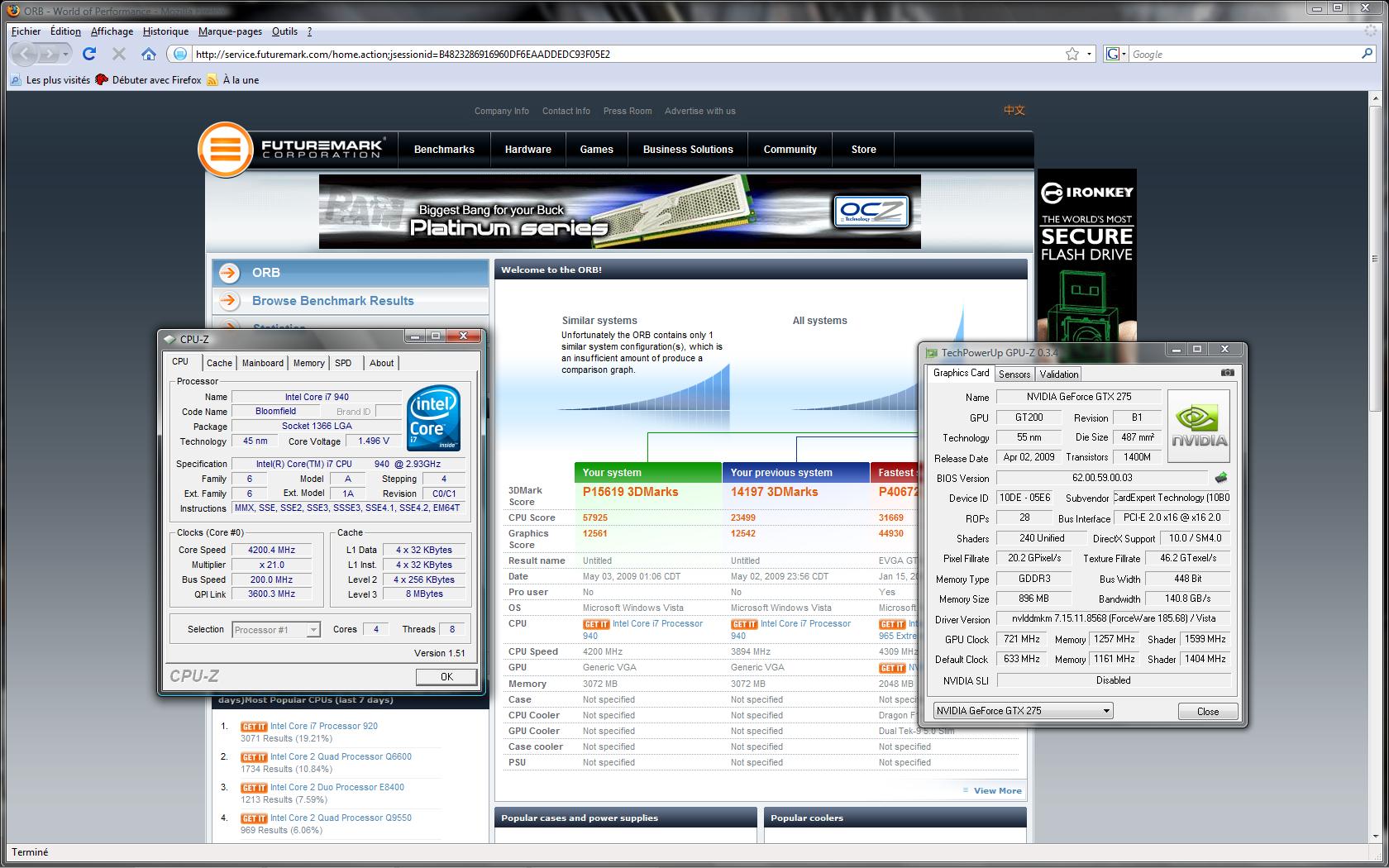Screen dimensions: 1389x868
Task: Switch to the SPD tab in CPU-Z
Action: [x=343, y=363]
